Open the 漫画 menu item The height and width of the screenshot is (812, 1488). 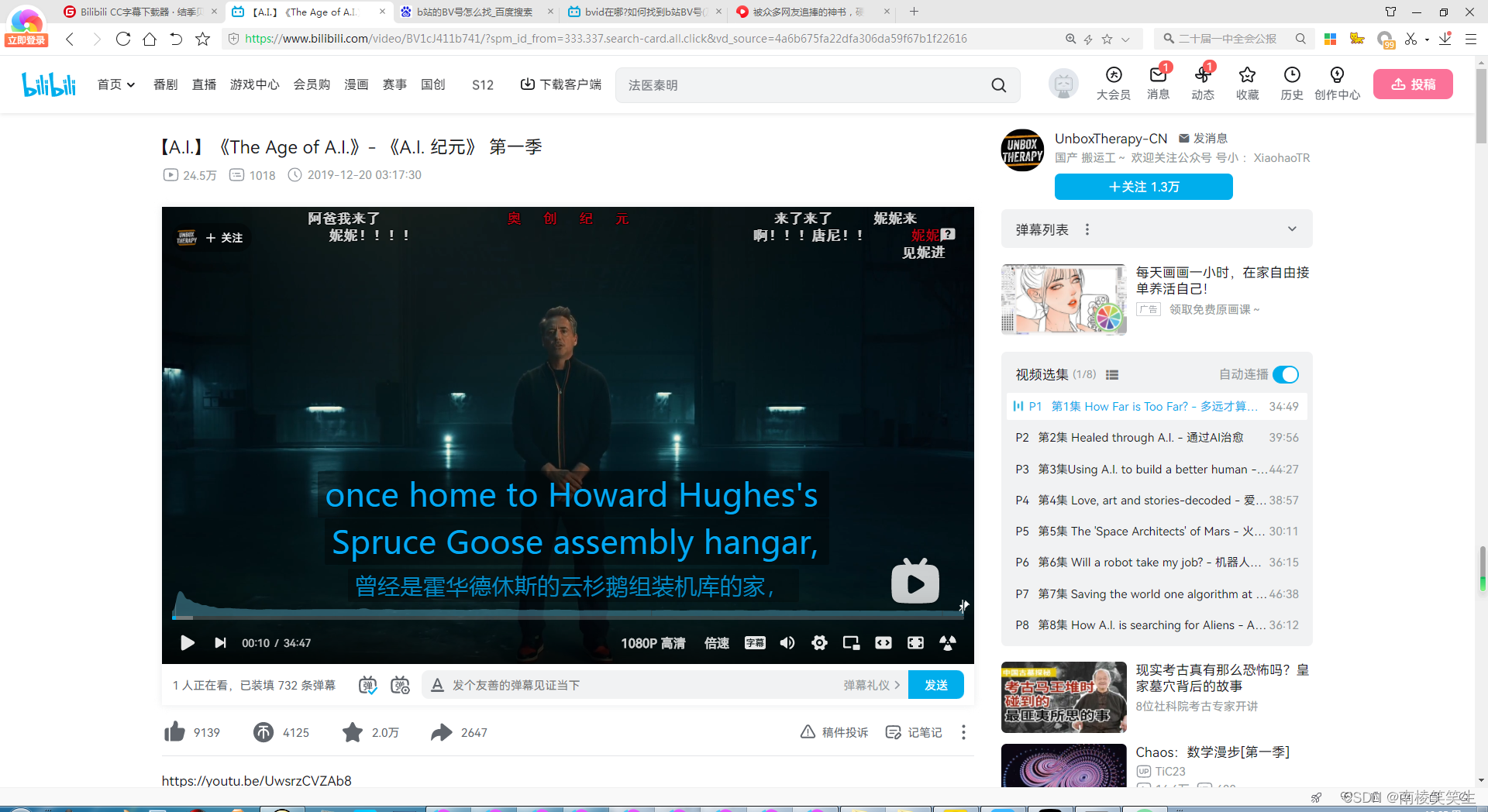point(356,84)
